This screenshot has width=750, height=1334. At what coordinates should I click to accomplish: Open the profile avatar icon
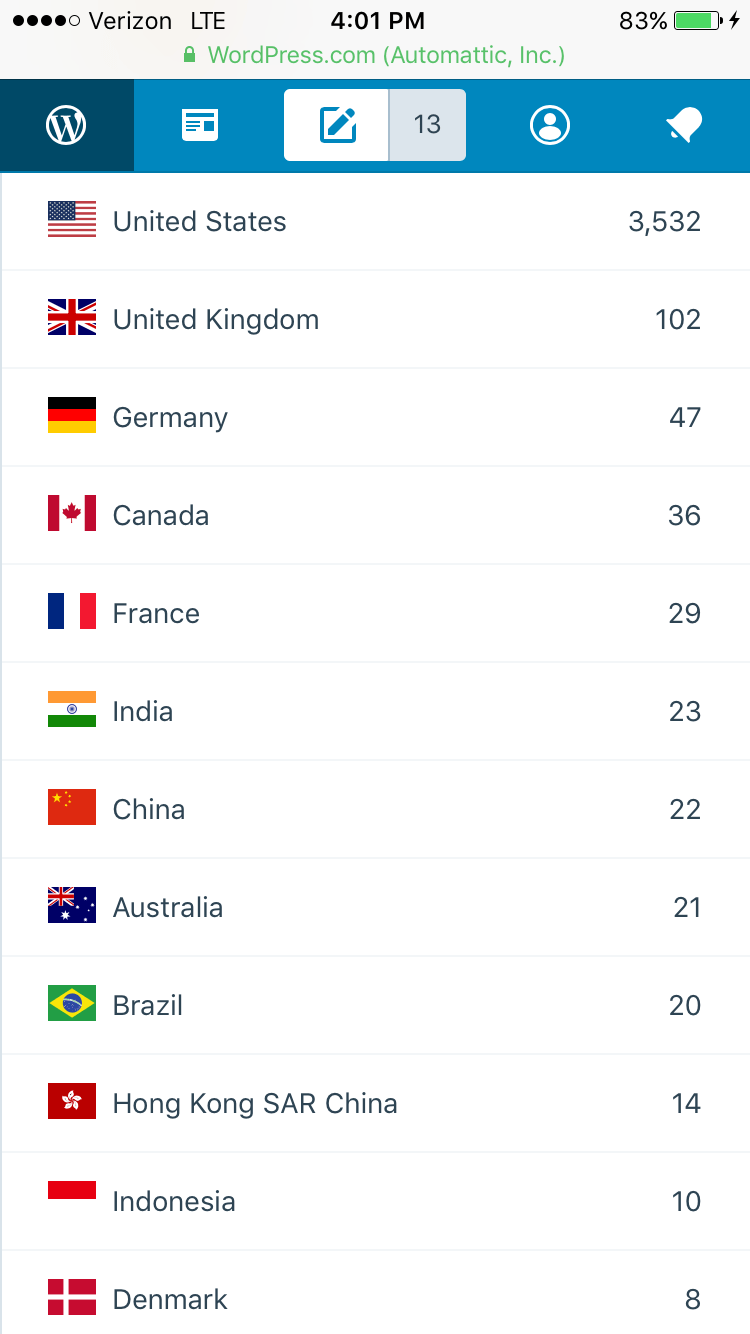point(549,125)
